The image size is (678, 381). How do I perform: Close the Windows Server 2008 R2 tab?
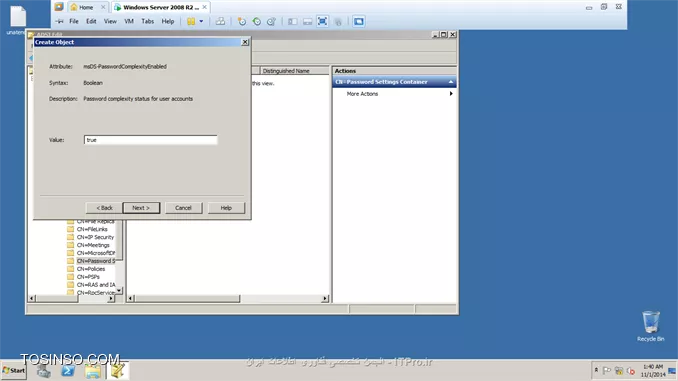point(205,7)
